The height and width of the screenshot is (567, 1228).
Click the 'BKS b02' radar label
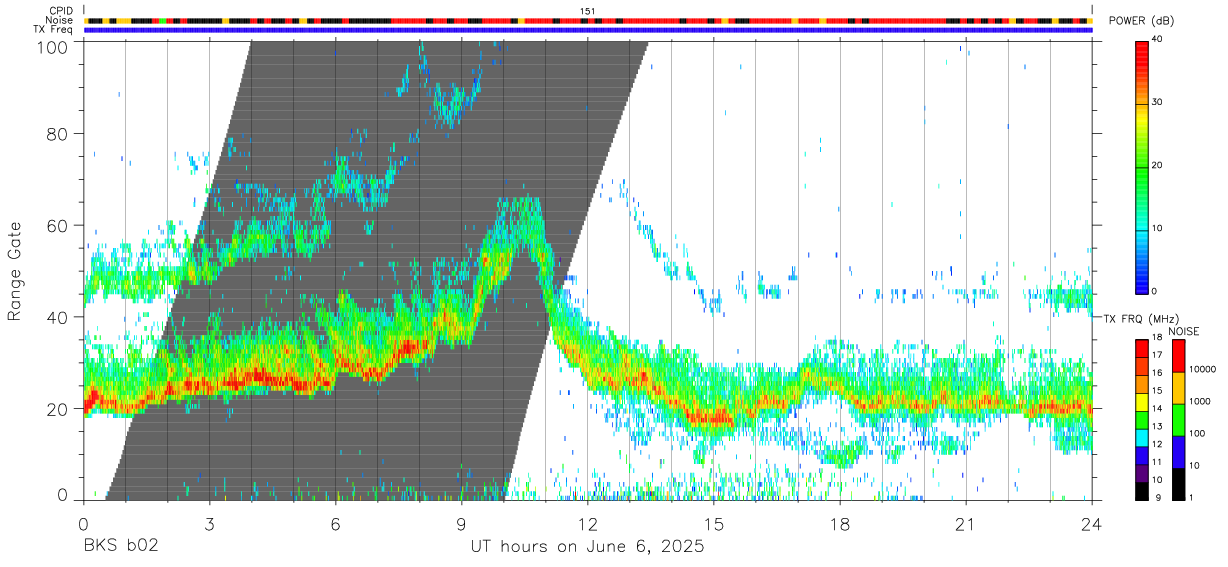pyautogui.click(x=120, y=547)
